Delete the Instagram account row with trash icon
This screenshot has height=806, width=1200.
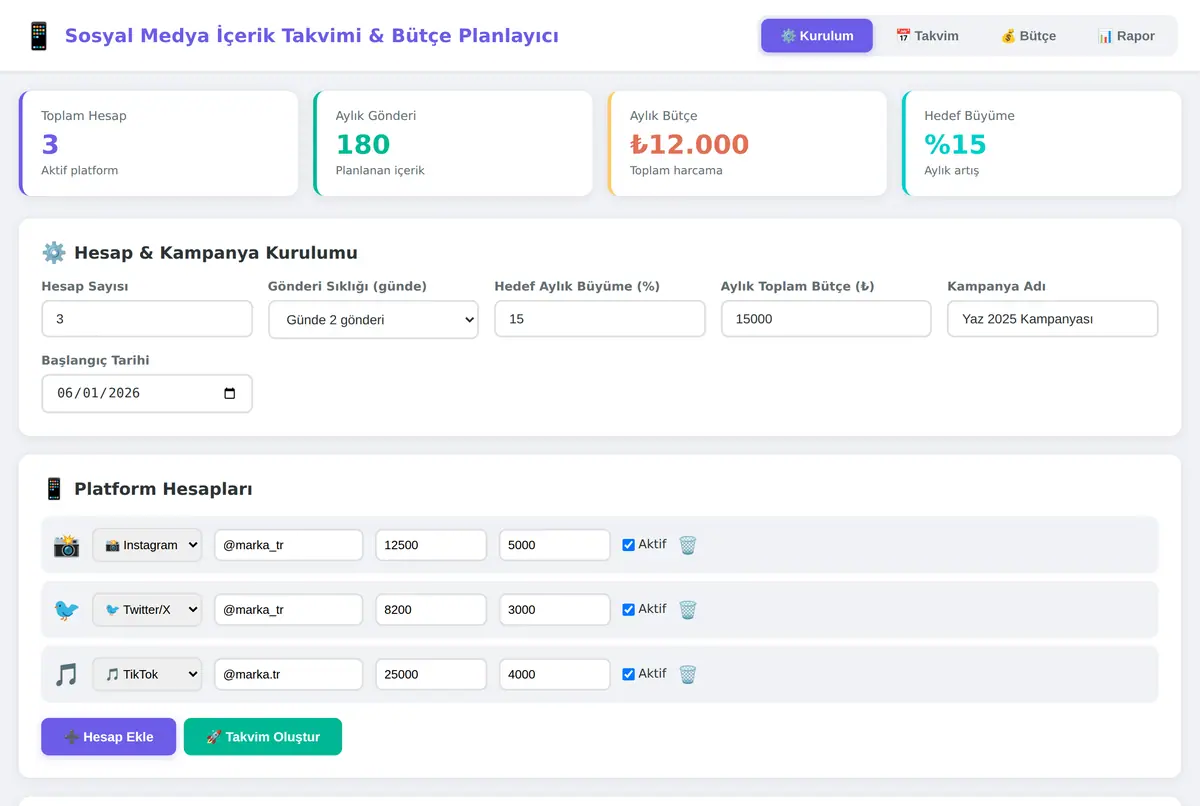tap(687, 545)
